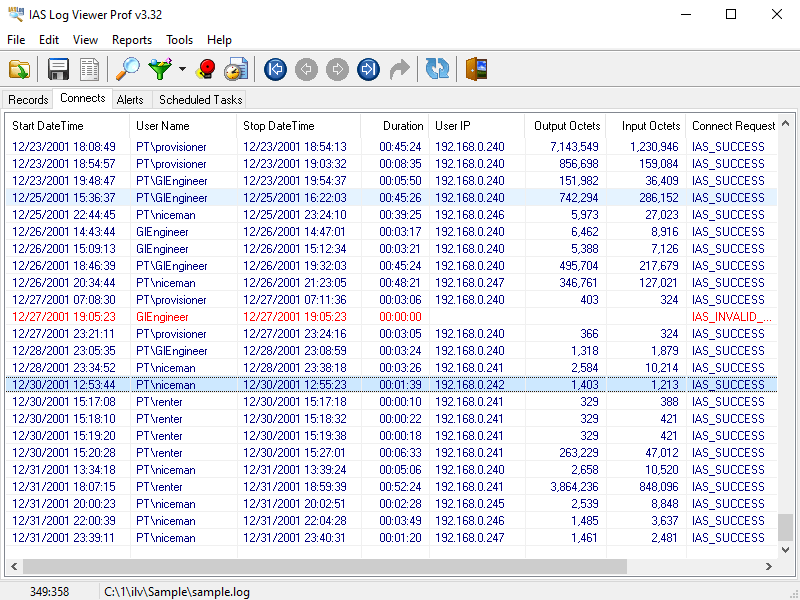Viewport: 800px width, 600px height.
Task: Open the Reports menu
Action: point(132,40)
